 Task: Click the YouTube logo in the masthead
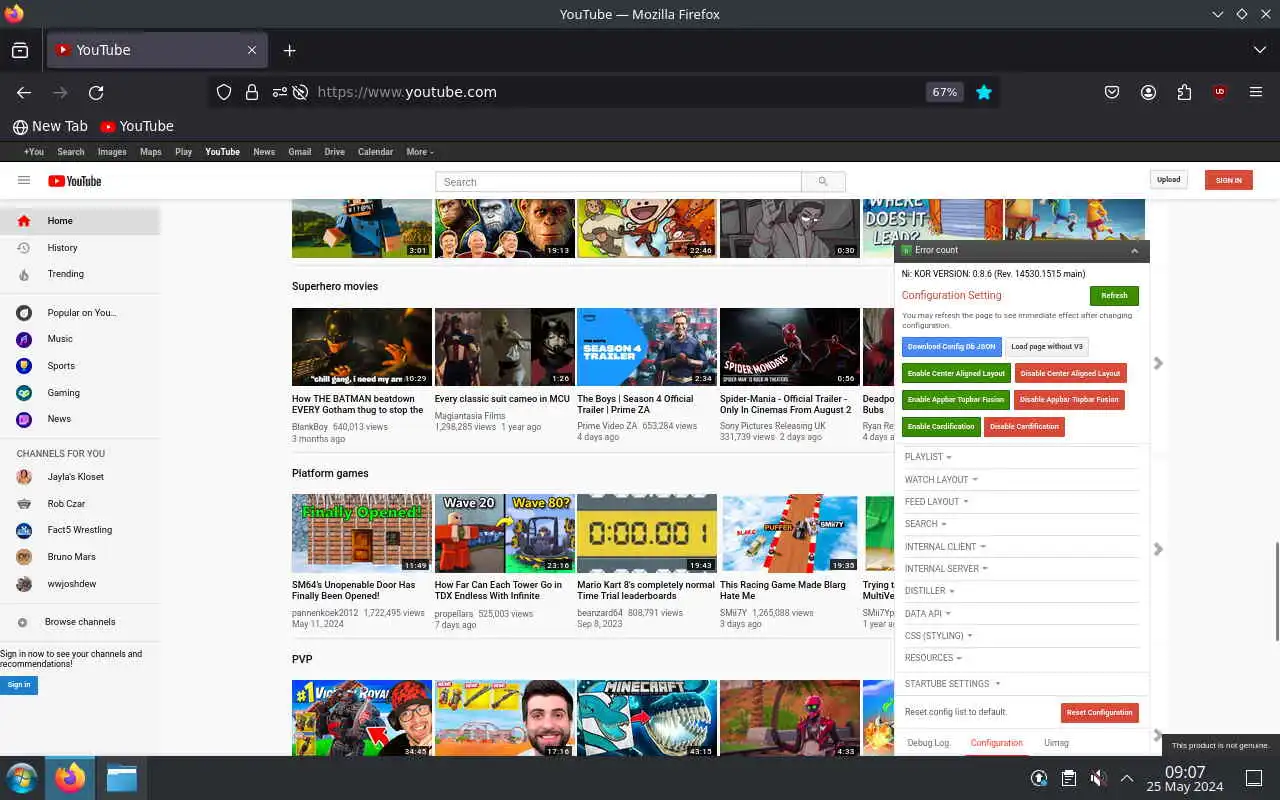click(x=75, y=181)
